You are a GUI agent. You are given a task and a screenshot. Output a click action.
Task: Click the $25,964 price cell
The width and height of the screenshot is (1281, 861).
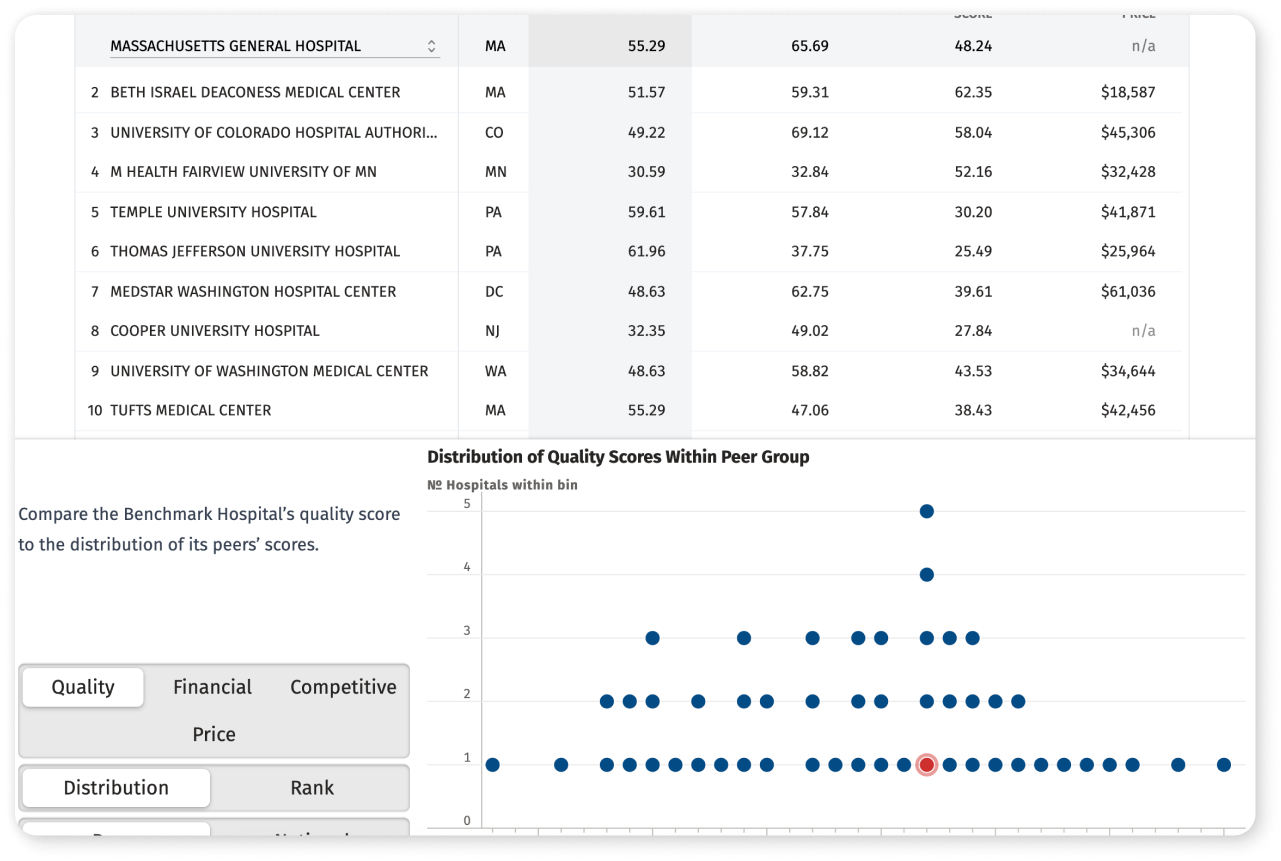tap(1128, 252)
